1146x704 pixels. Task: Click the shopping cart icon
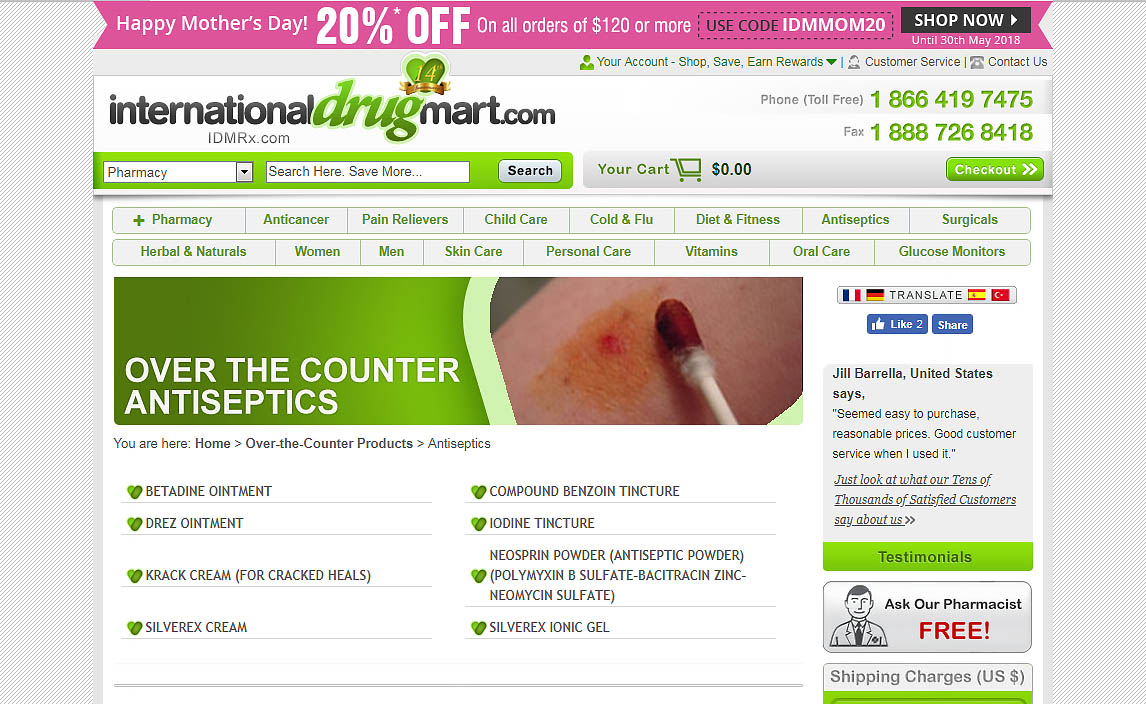[x=686, y=170]
